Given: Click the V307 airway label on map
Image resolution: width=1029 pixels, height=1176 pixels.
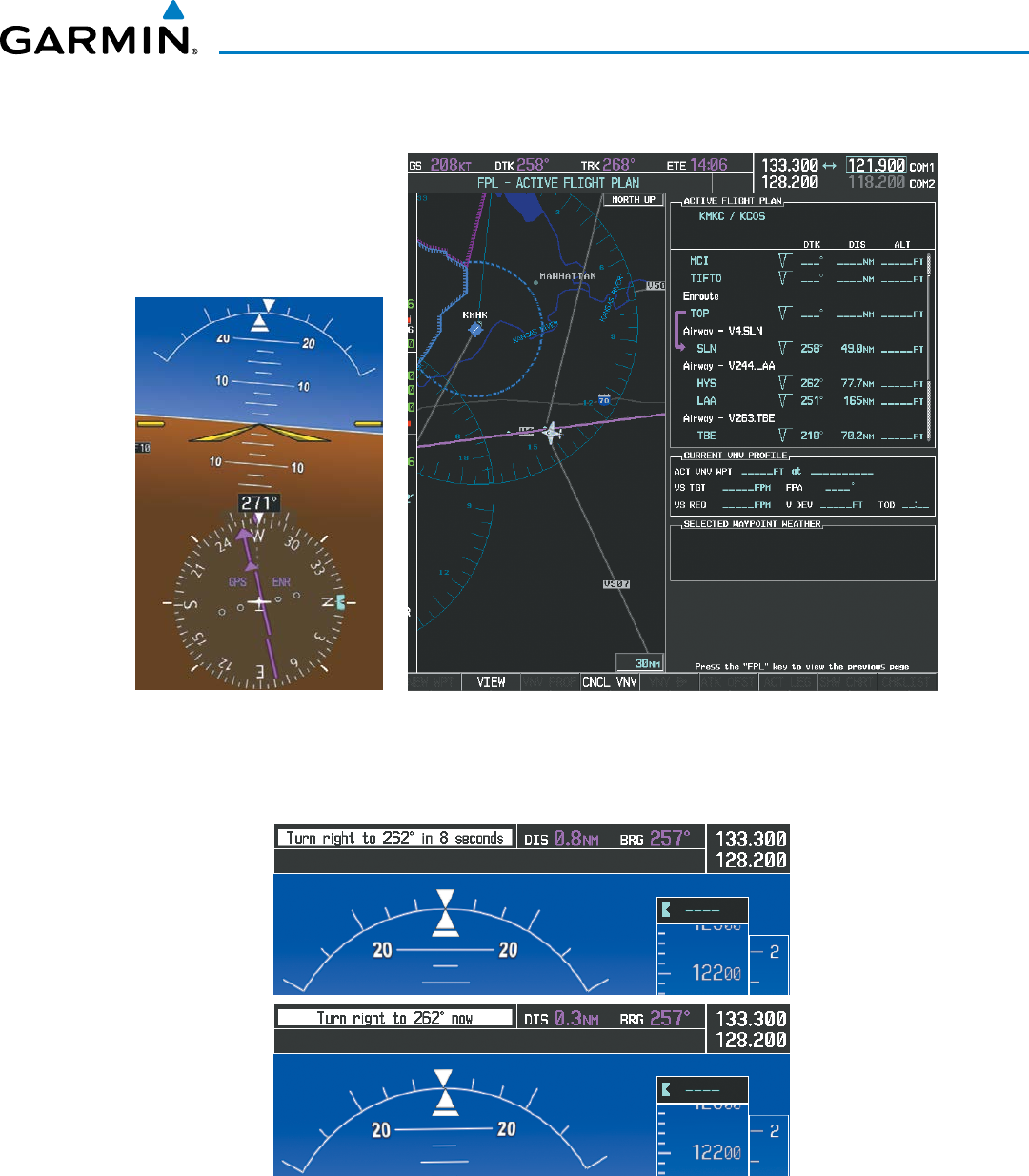Looking at the screenshot, I should pyautogui.click(x=616, y=584).
